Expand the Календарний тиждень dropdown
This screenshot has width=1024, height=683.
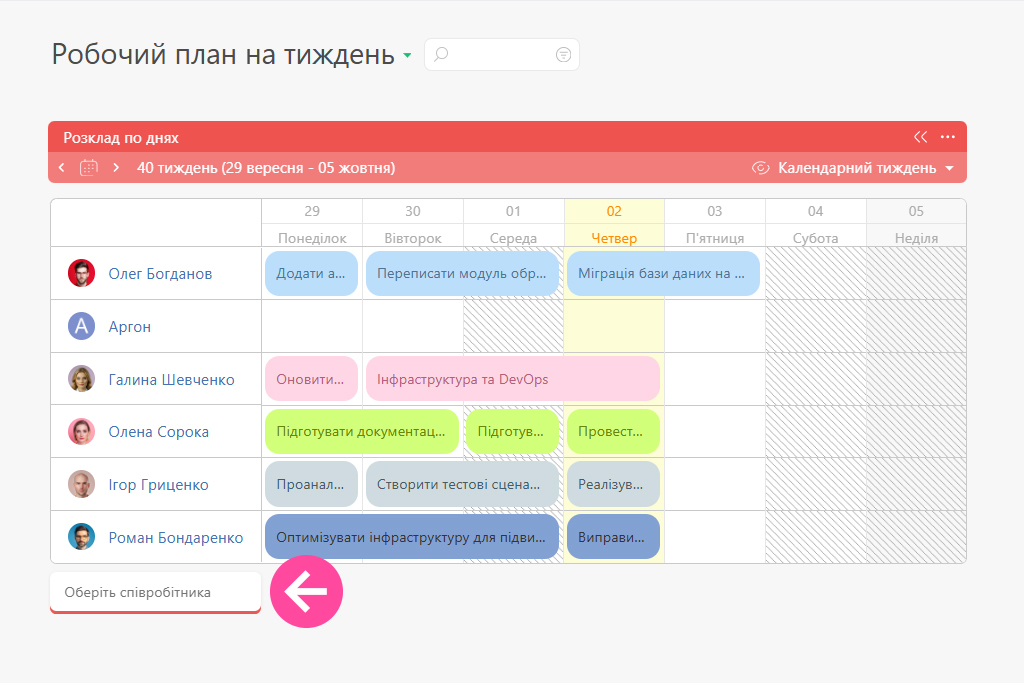866,168
